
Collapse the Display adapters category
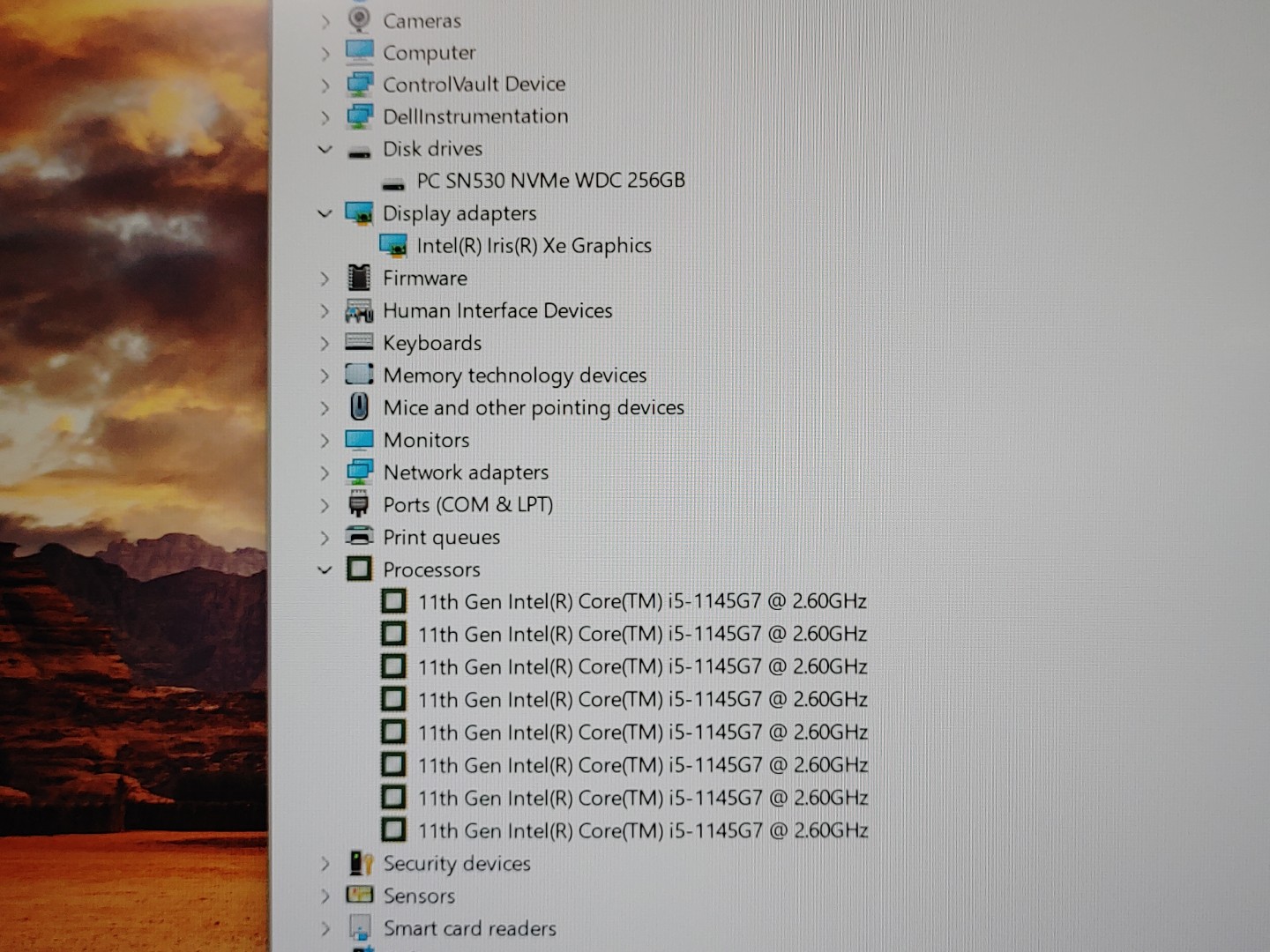click(325, 212)
